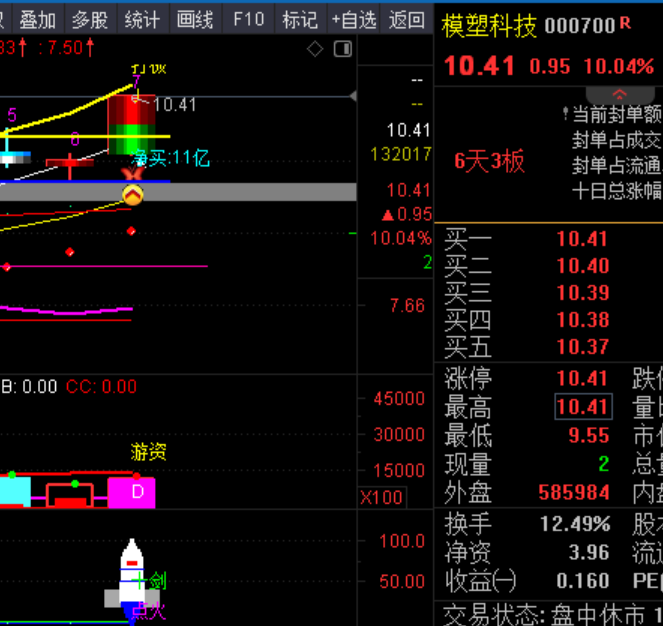Open the F10 company info page

(x=248, y=19)
